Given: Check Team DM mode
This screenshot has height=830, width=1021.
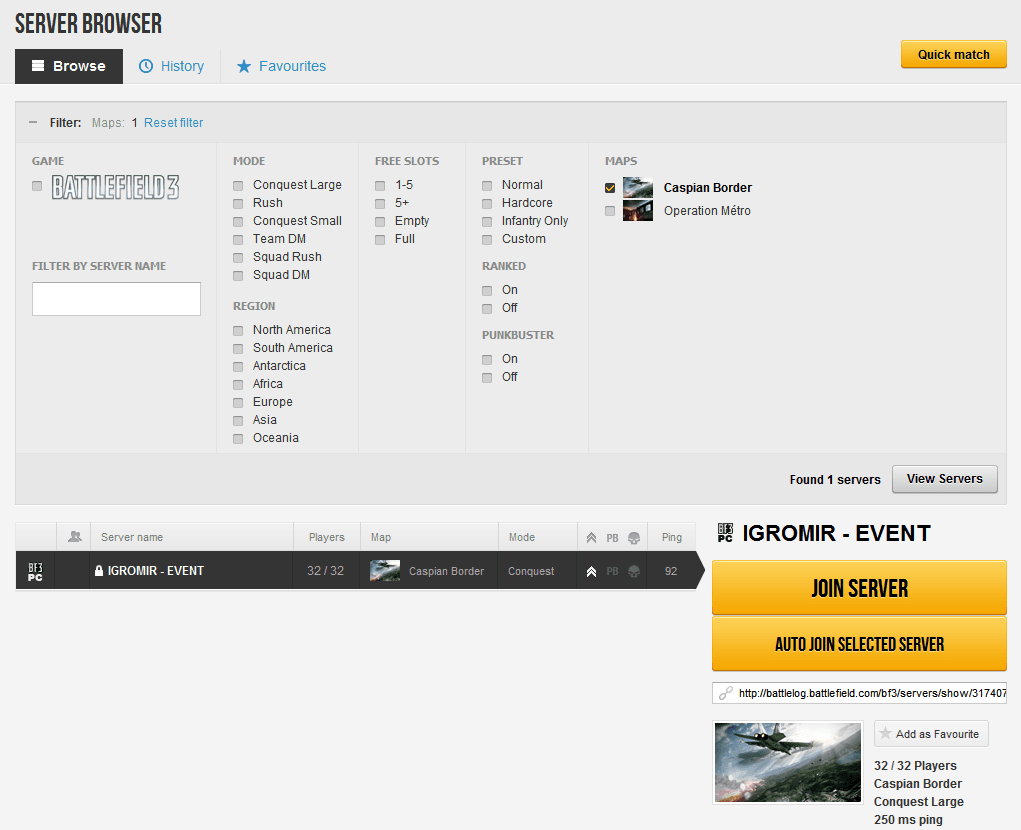Looking at the screenshot, I should click(x=238, y=240).
